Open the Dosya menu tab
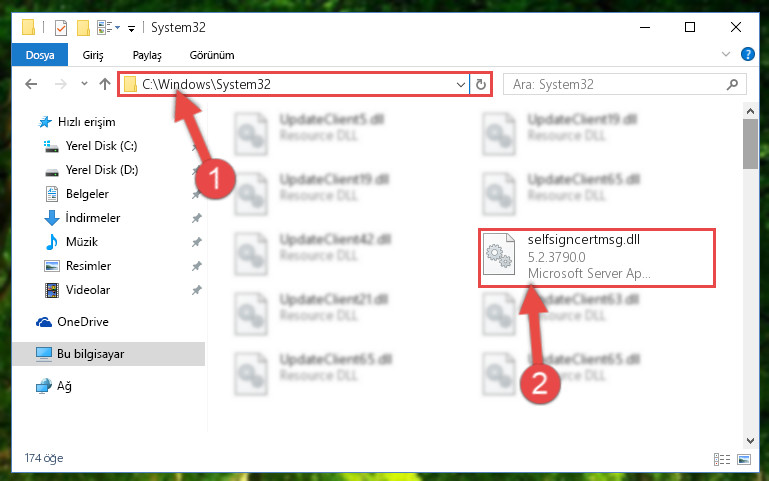Image resolution: width=769 pixels, height=481 pixels. (40, 55)
